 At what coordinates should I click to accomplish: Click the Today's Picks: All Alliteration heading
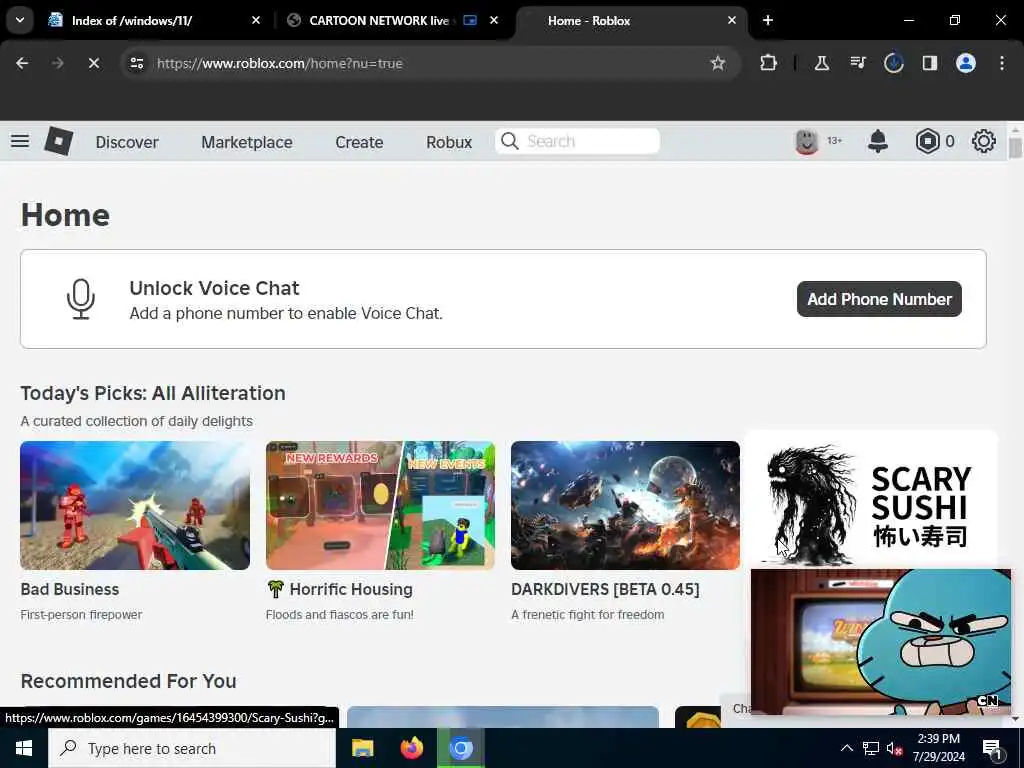tap(153, 393)
